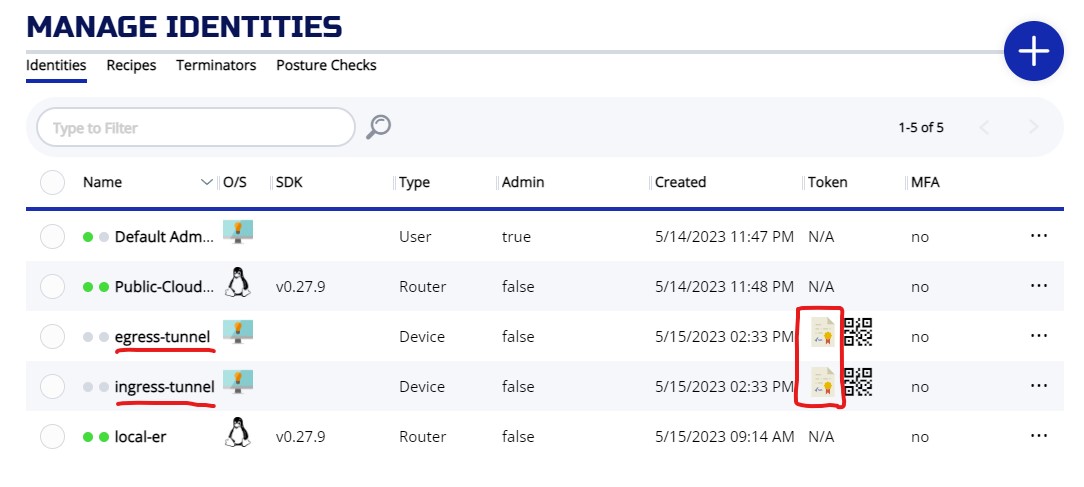
Task: Switch to the Posture Checks tab
Action: [326, 65]
